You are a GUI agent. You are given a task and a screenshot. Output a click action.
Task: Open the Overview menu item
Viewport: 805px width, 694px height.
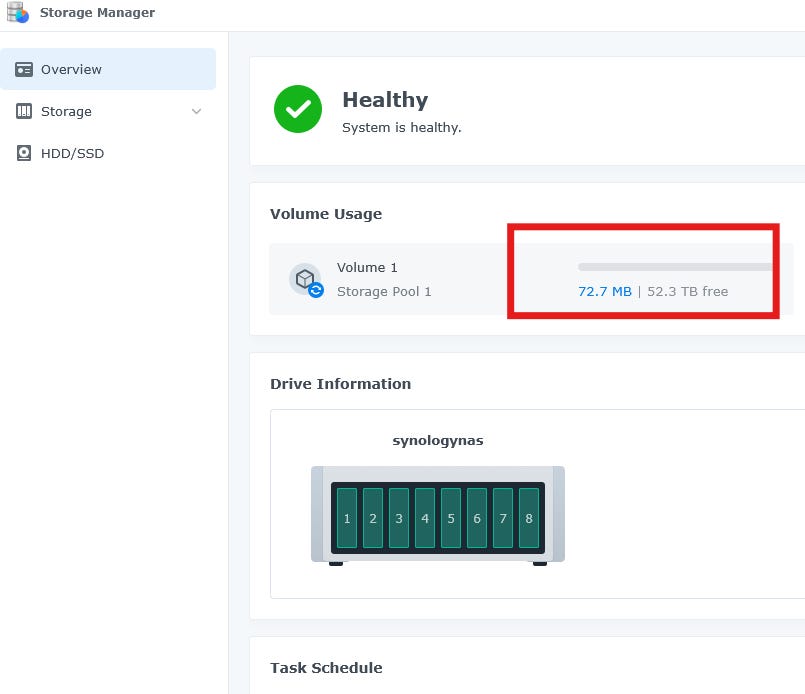point(108,69)
